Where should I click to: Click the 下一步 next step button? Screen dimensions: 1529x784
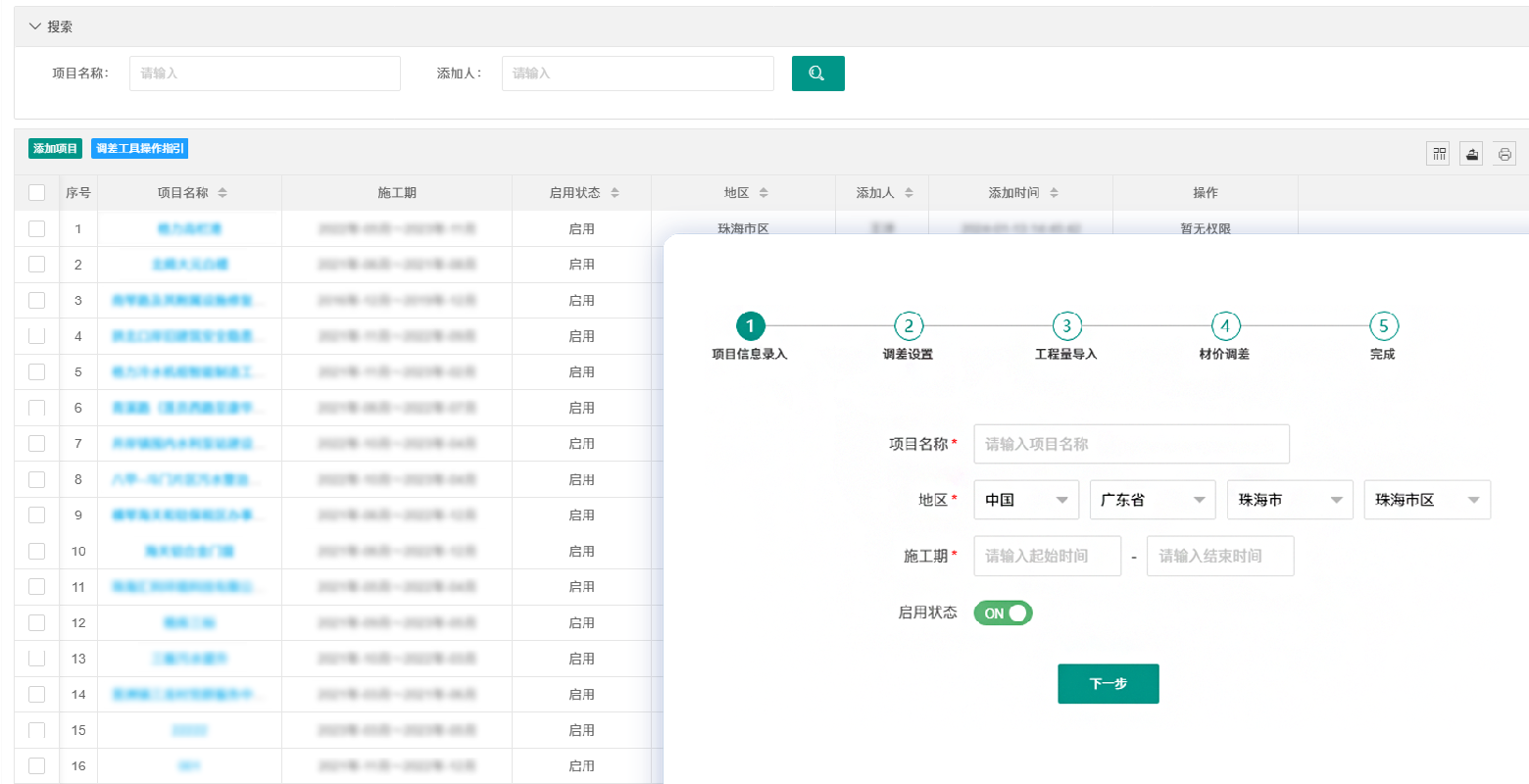[x=1108, y=684]
